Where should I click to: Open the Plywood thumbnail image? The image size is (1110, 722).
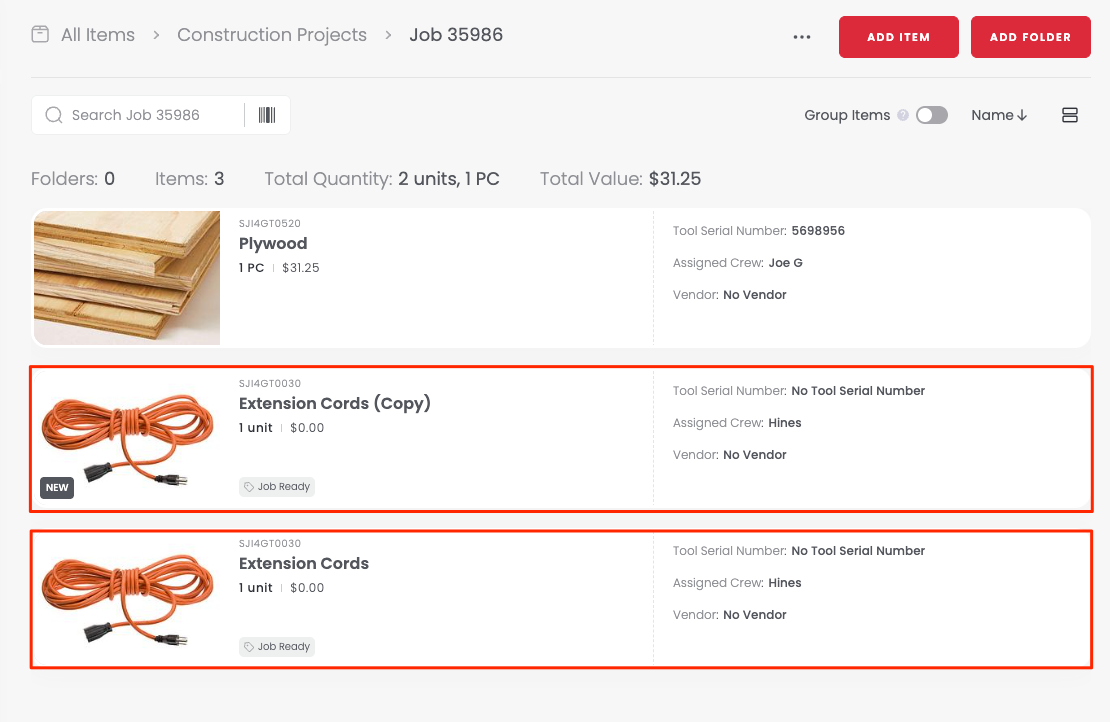[x=127, y=277]
